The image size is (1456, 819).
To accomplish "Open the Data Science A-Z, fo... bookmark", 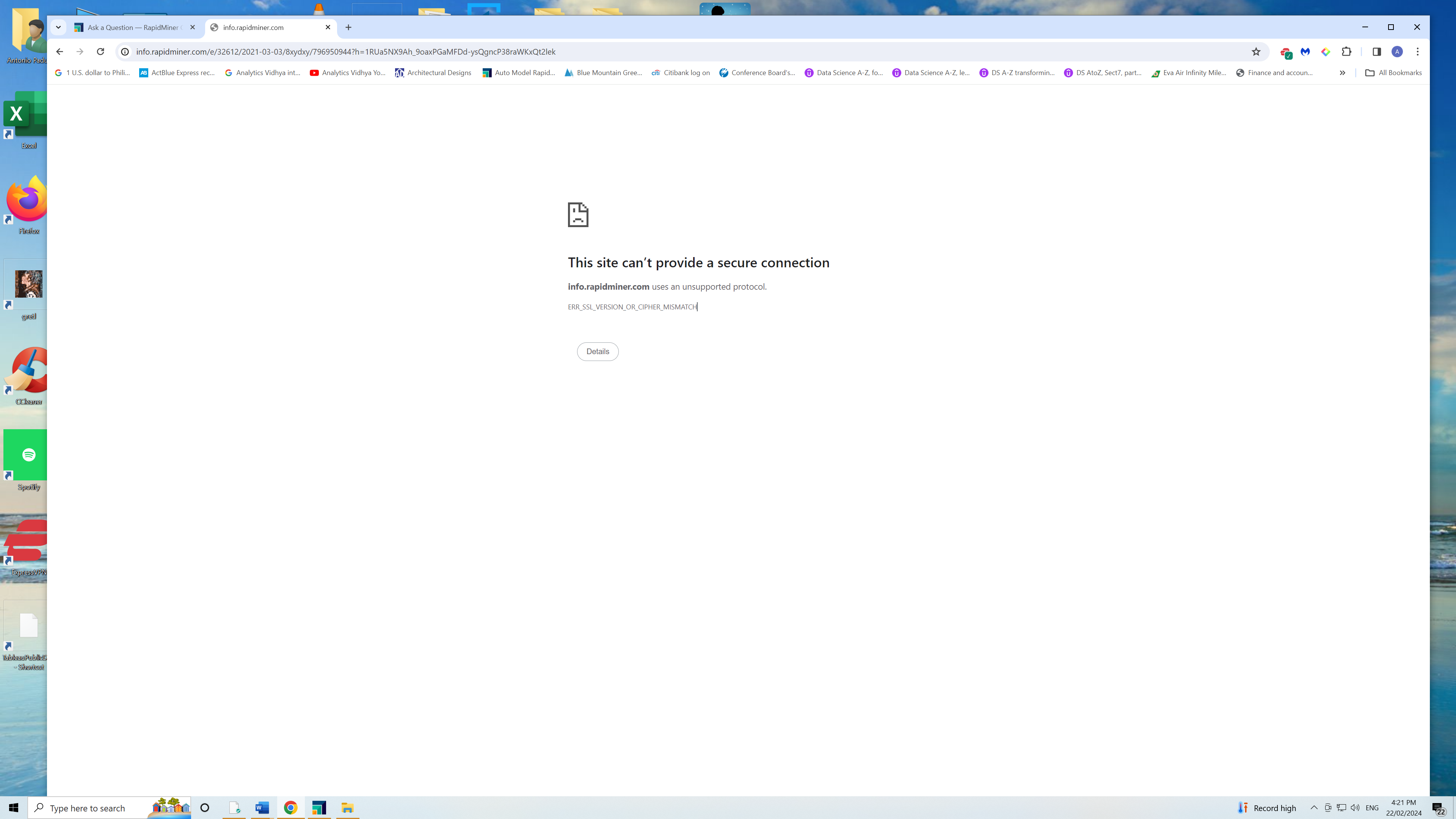I will tap(844, 72).
